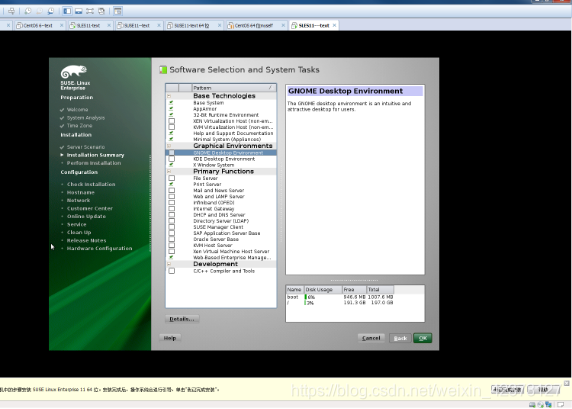The height and width of the screenshot is (409, 572).
Task: Click the removable devices toolbar icon
Action: (12, 11)
